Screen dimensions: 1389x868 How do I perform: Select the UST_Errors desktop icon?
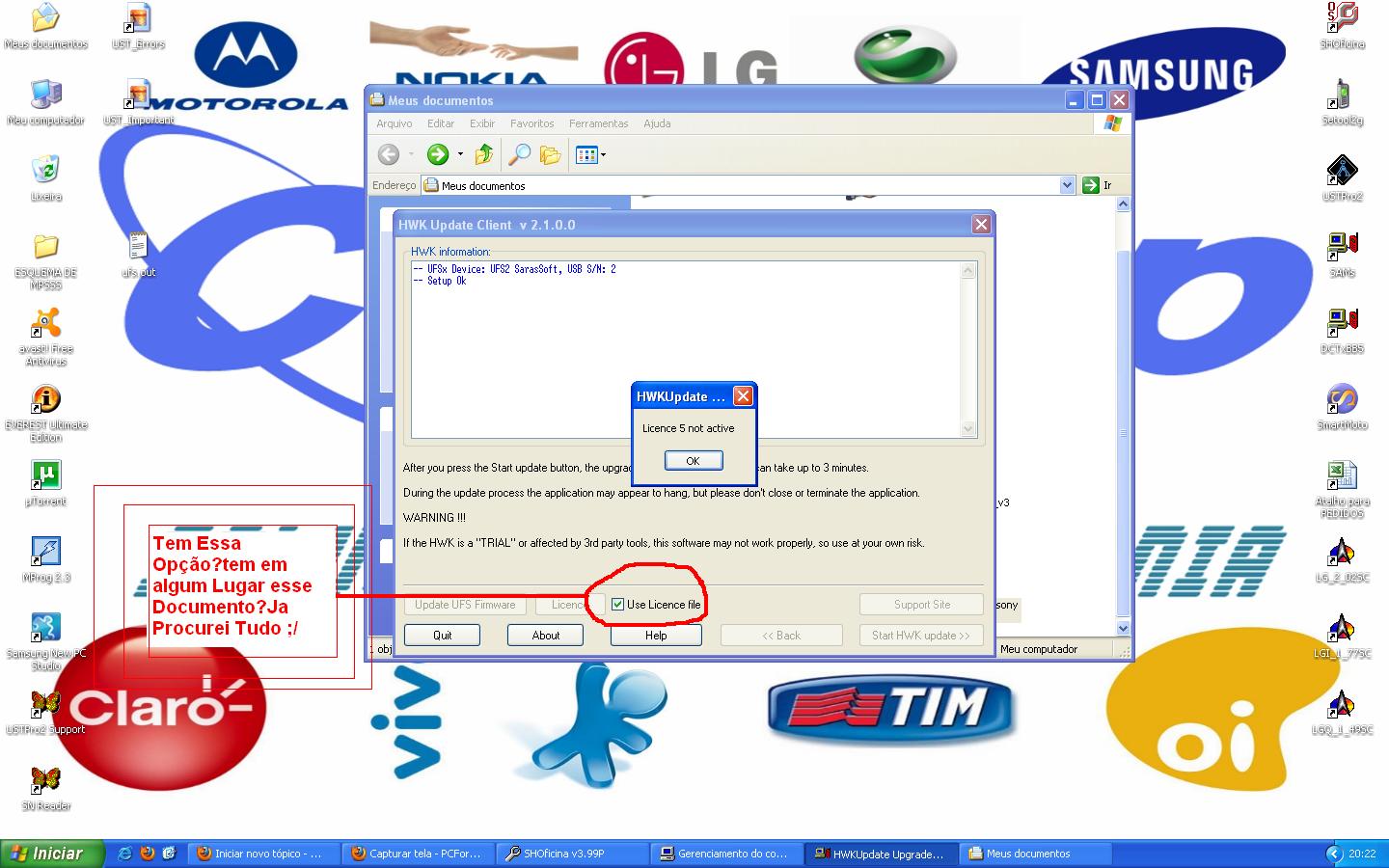coord(138,26)
